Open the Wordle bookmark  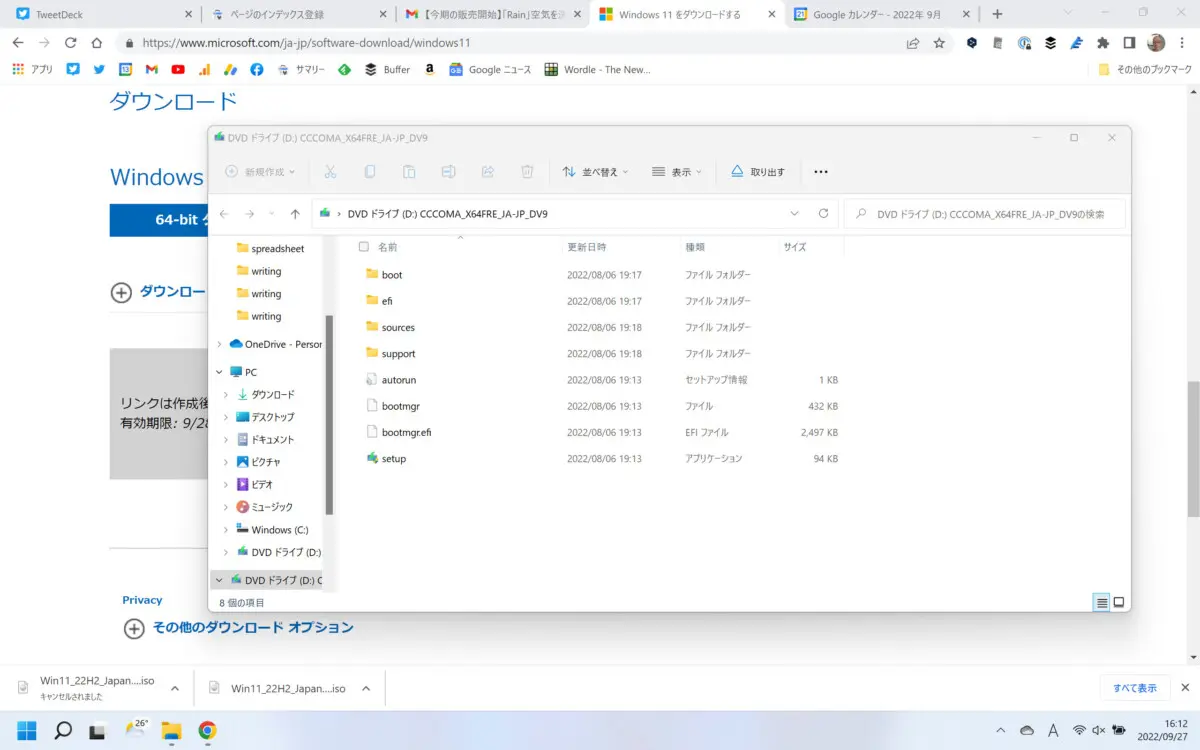[x=597, y=69]
